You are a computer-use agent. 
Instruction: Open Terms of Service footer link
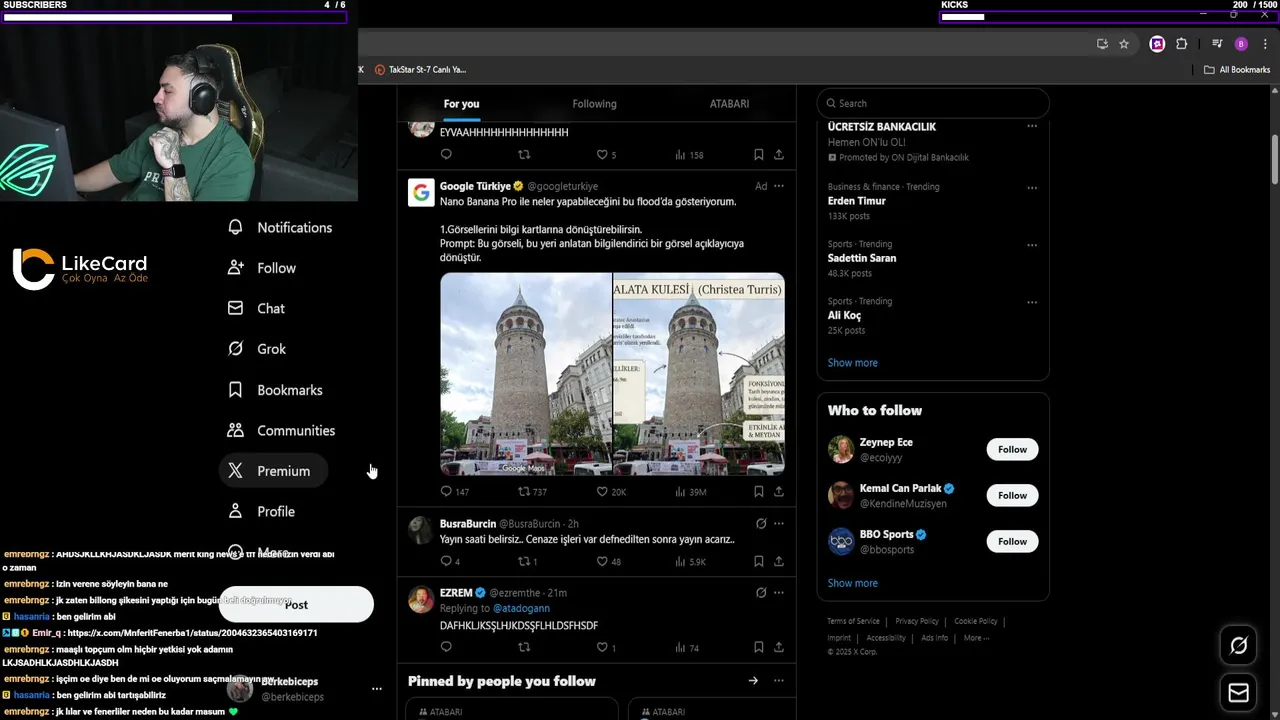tap(853, 621)
